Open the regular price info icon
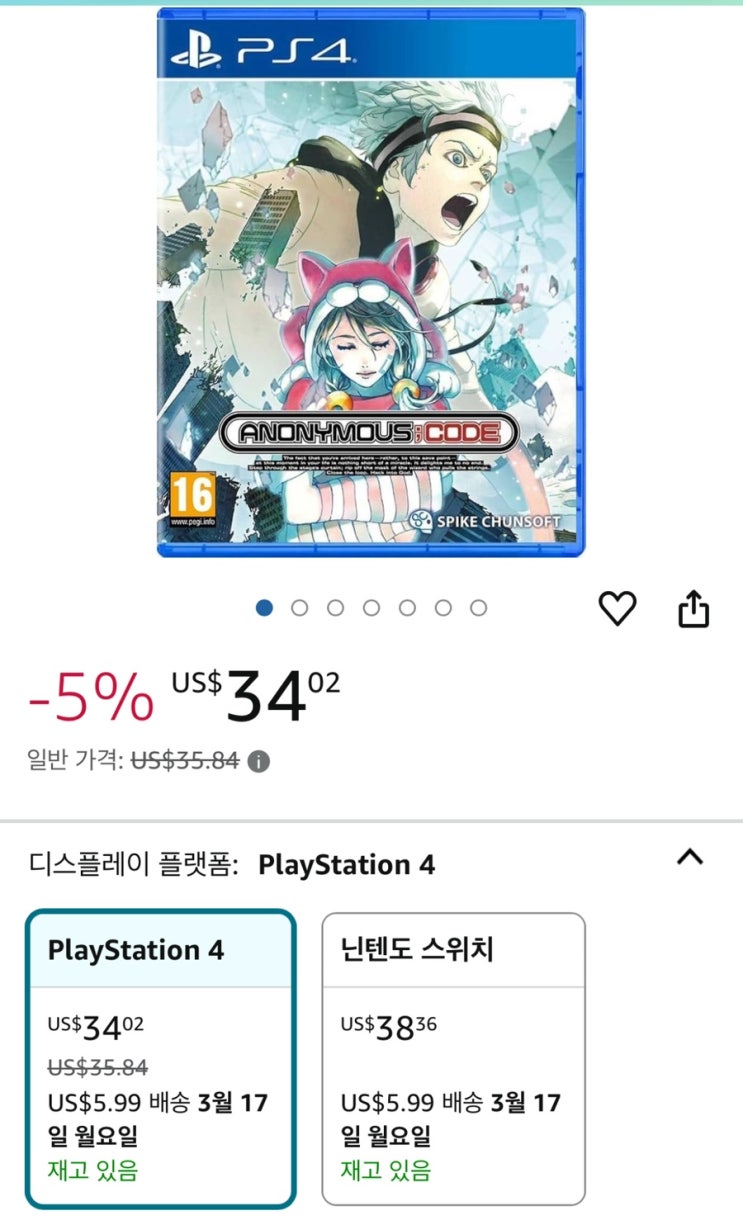Screen dimensions: 743x1220 point(258,762)
